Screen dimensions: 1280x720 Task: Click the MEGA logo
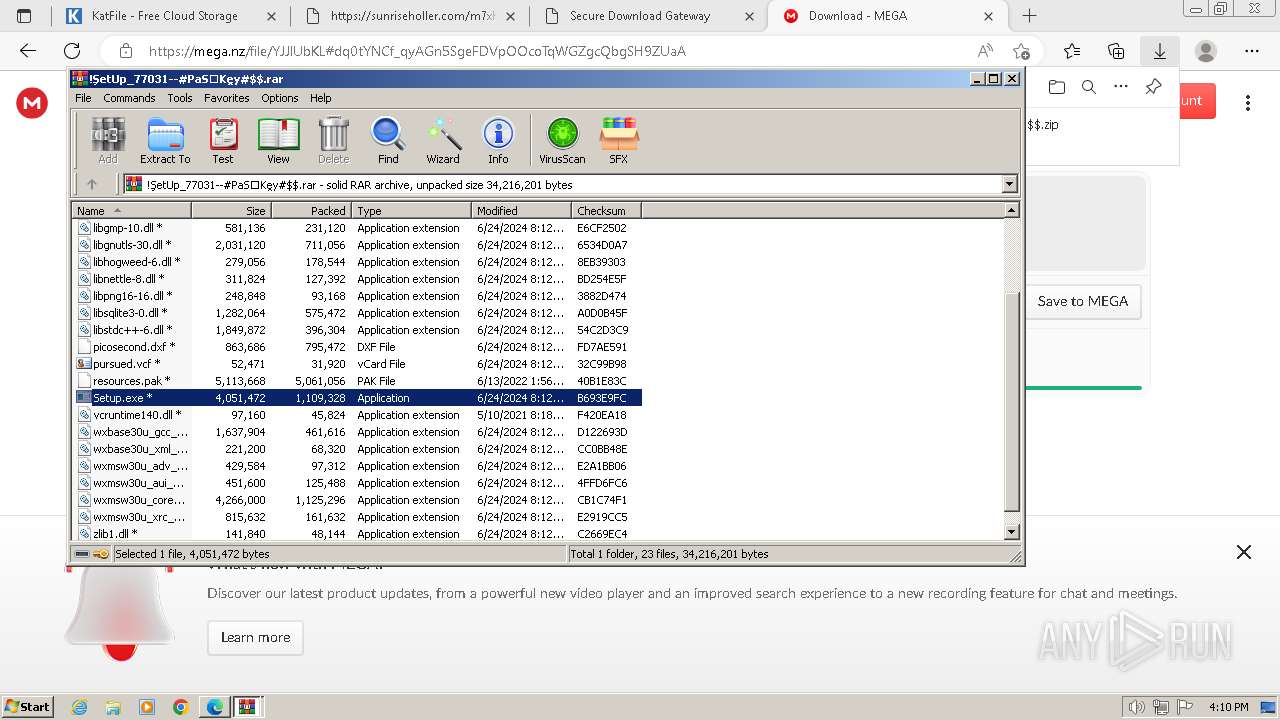coord(33,102)
